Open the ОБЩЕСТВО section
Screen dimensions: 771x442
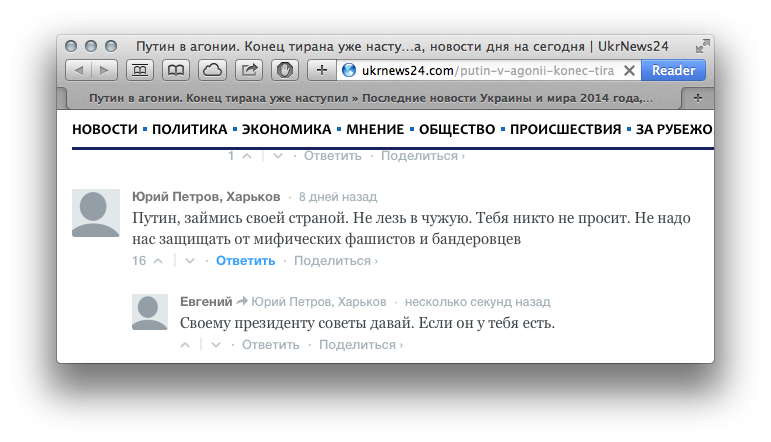pyautogui.click(x=457, y=129)
